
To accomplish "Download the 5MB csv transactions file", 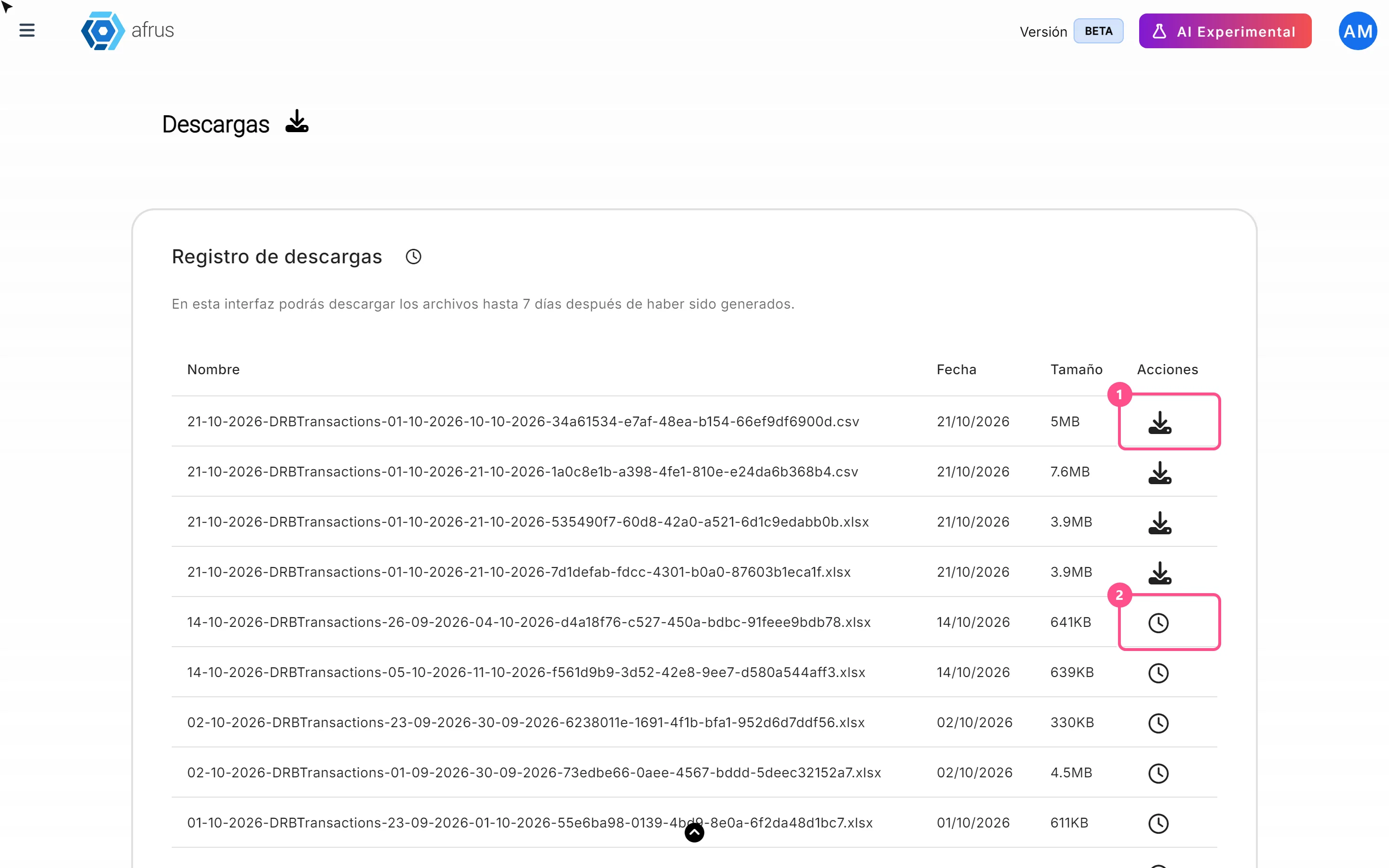I will pos(1159,422).
